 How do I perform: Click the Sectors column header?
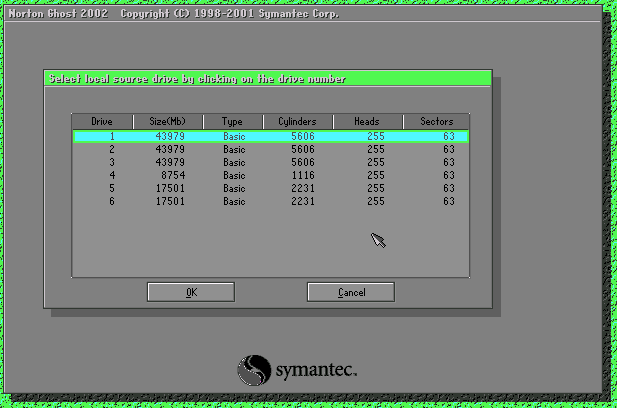click(x=436, y=121)
